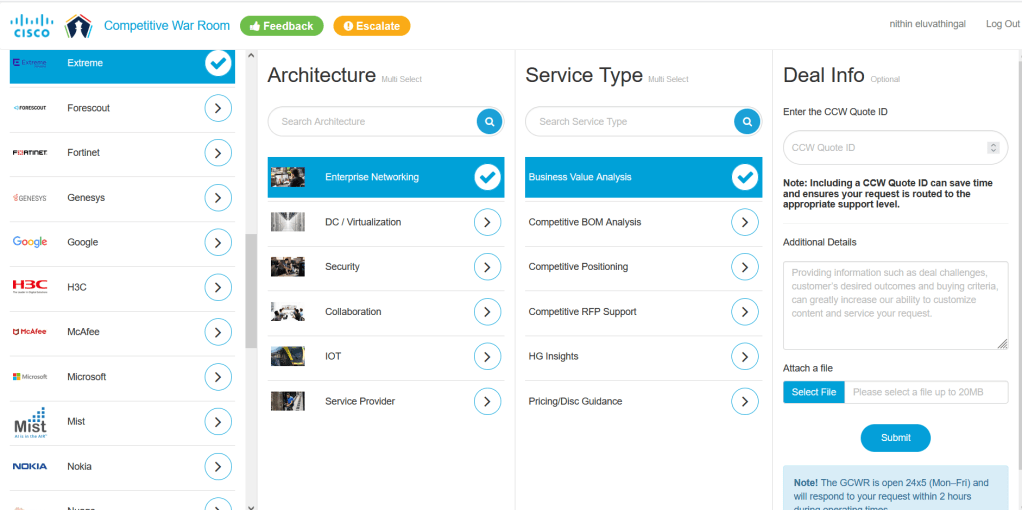
Task: Deselect Enterprise Networking checkmark
Action: click(487, 177)
